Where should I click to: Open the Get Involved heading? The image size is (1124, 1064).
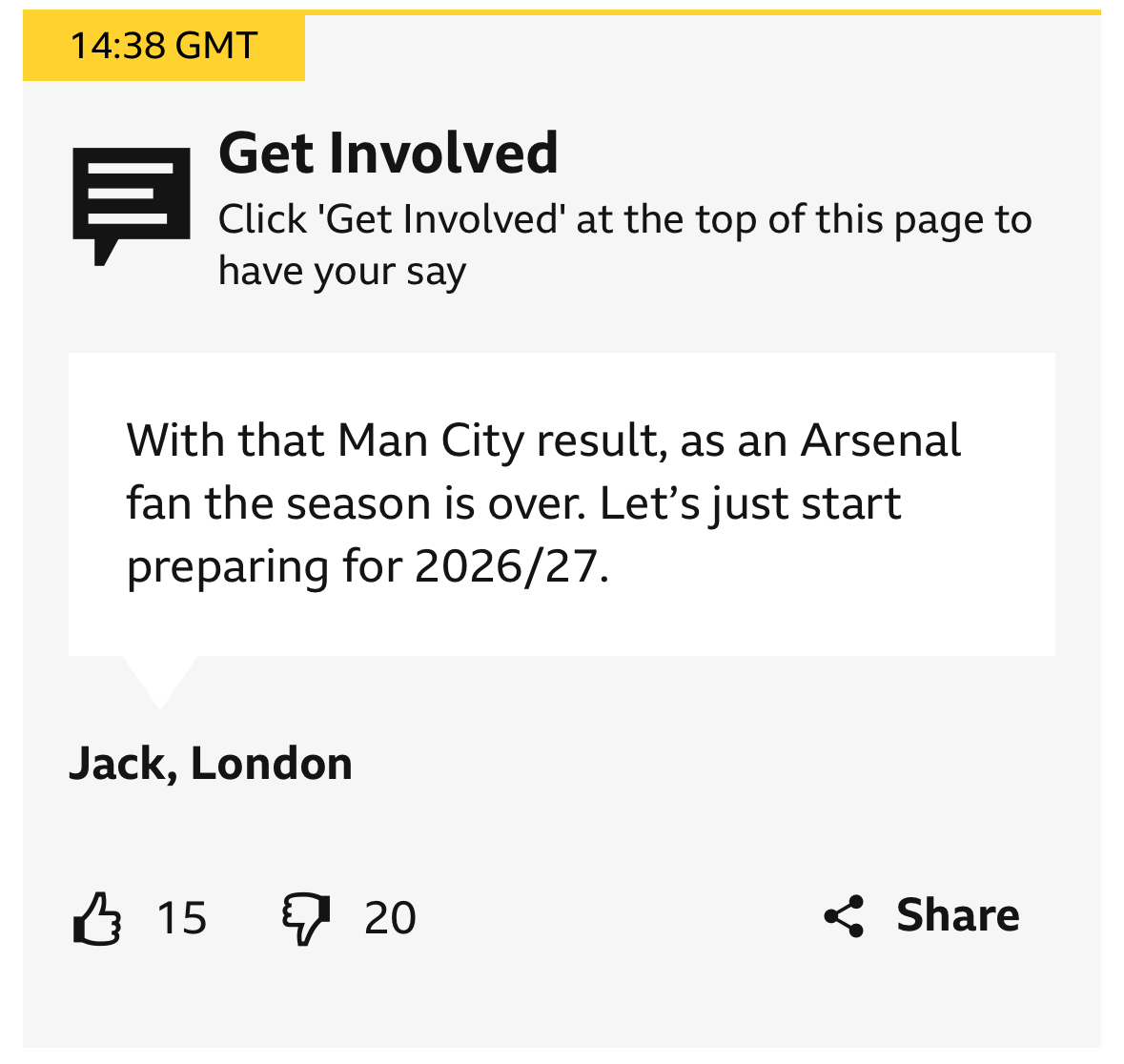(388, 153)
